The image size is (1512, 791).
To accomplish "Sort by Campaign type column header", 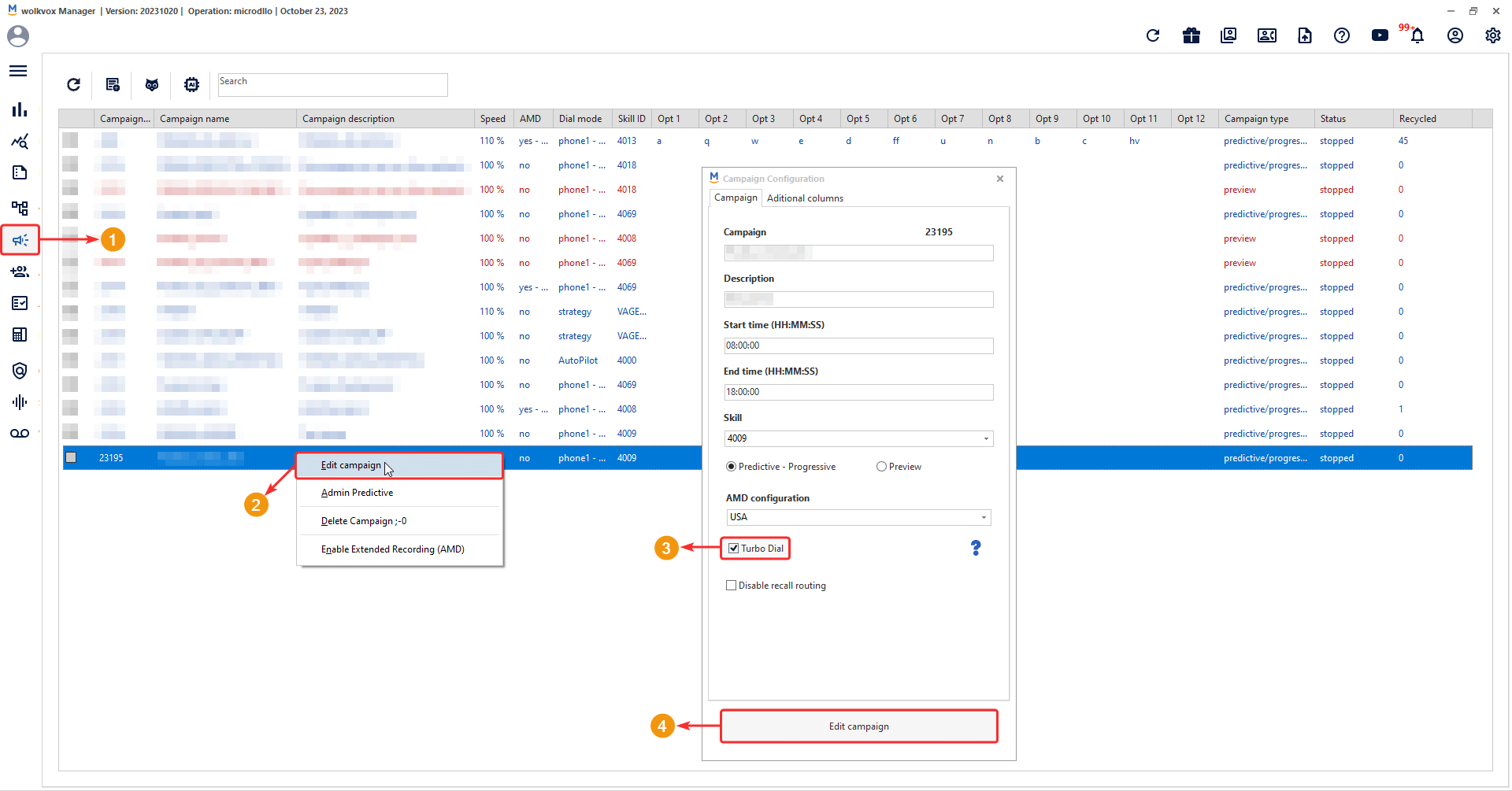I will [1266, 119].
